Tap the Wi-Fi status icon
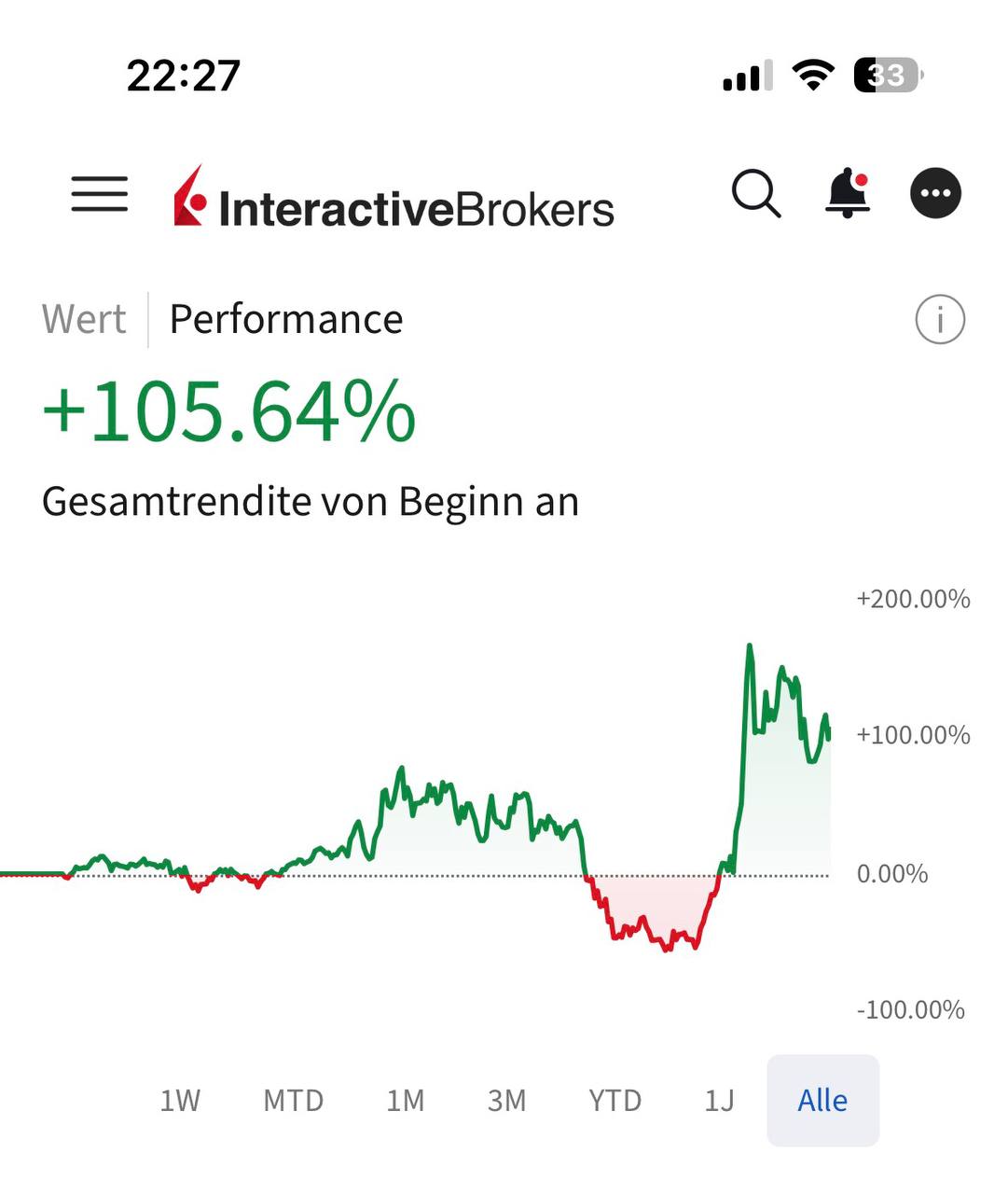1008x1194 pixels. click(812, 76)
